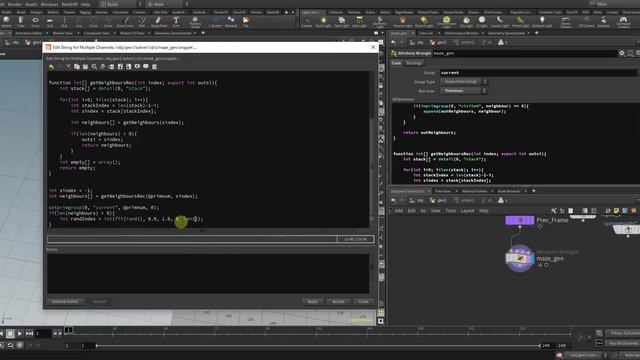This screenshot has width=640, height=360.
Task: Click the find magnifier in string editor toolbar
Action: (94, 67)
